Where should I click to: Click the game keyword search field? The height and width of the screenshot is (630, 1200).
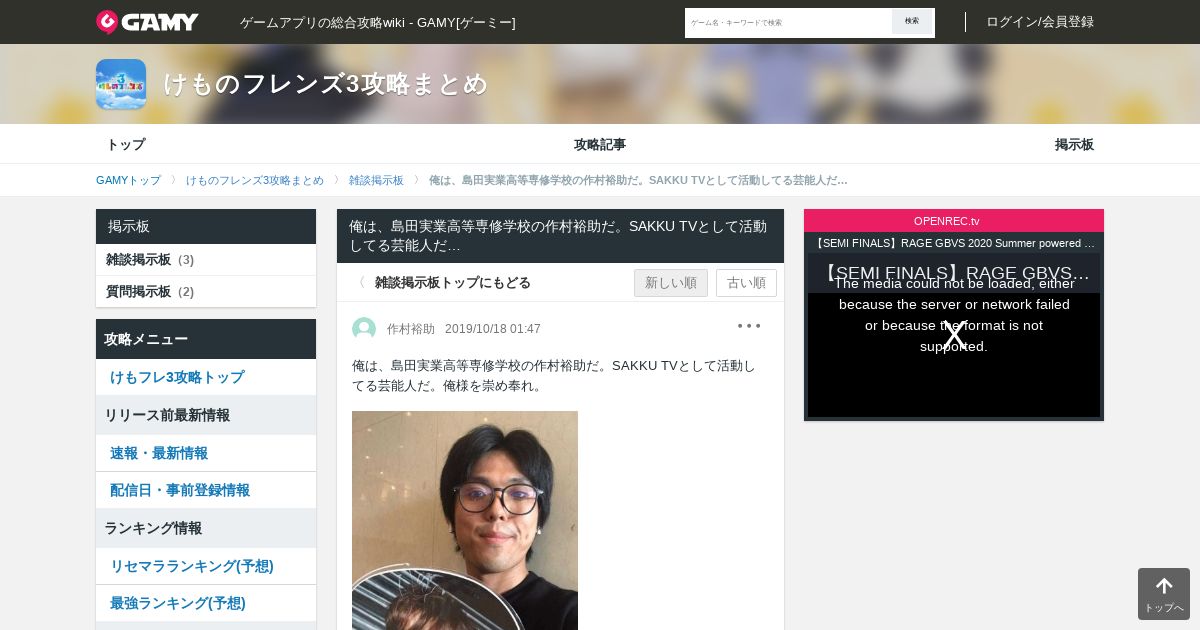[x=789, y=22]
